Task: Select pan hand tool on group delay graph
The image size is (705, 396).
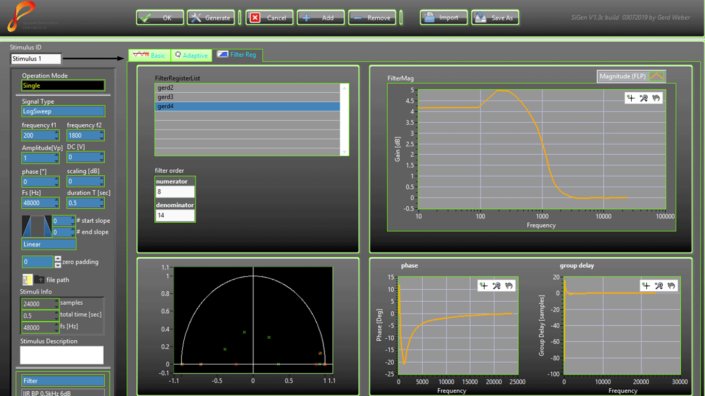Action: coord(671,285)
